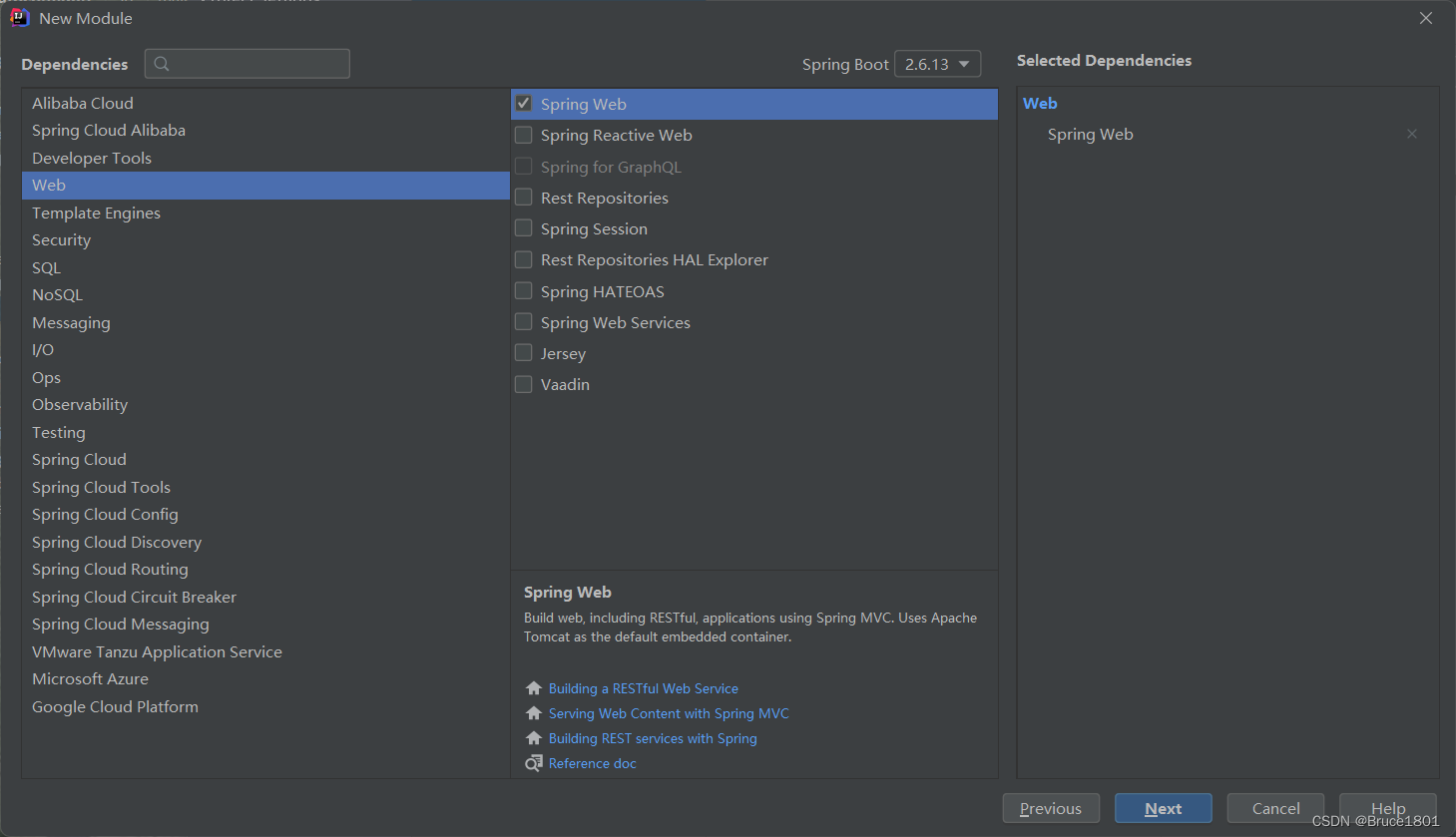This screenshot has width=1456, height=837.
Task: Select the Ops category
Action: tap(265, 377)
